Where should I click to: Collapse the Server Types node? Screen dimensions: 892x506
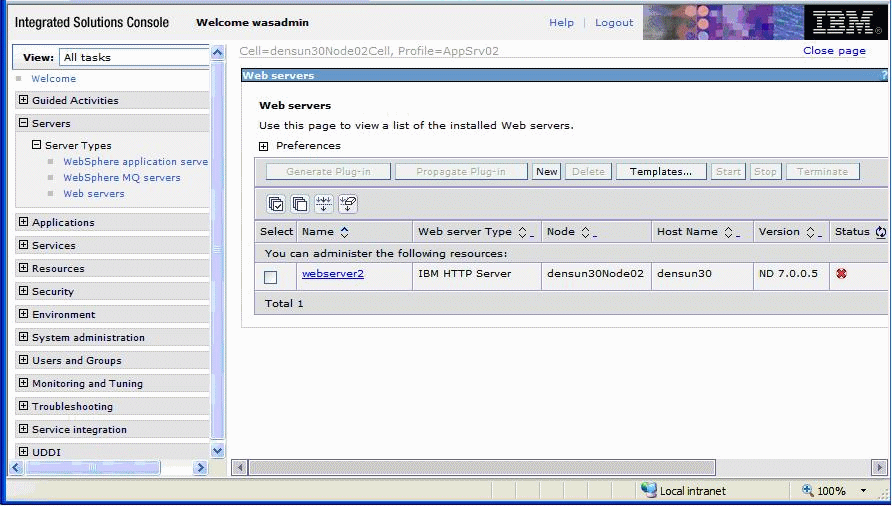[x=36, y=145]
